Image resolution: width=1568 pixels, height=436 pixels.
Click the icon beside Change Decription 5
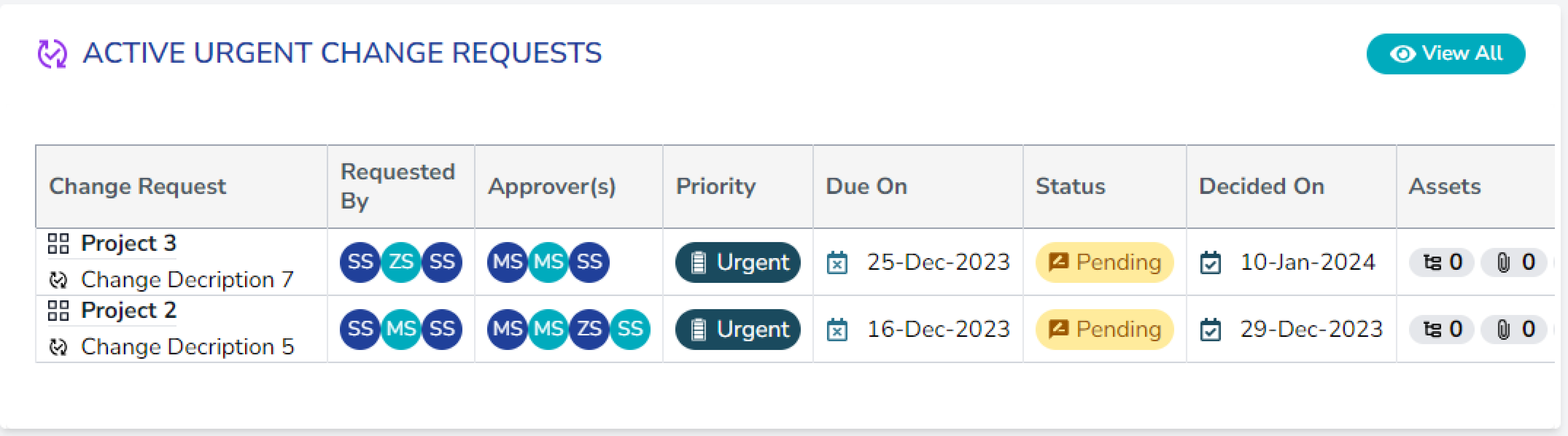(x=58, y=347)
